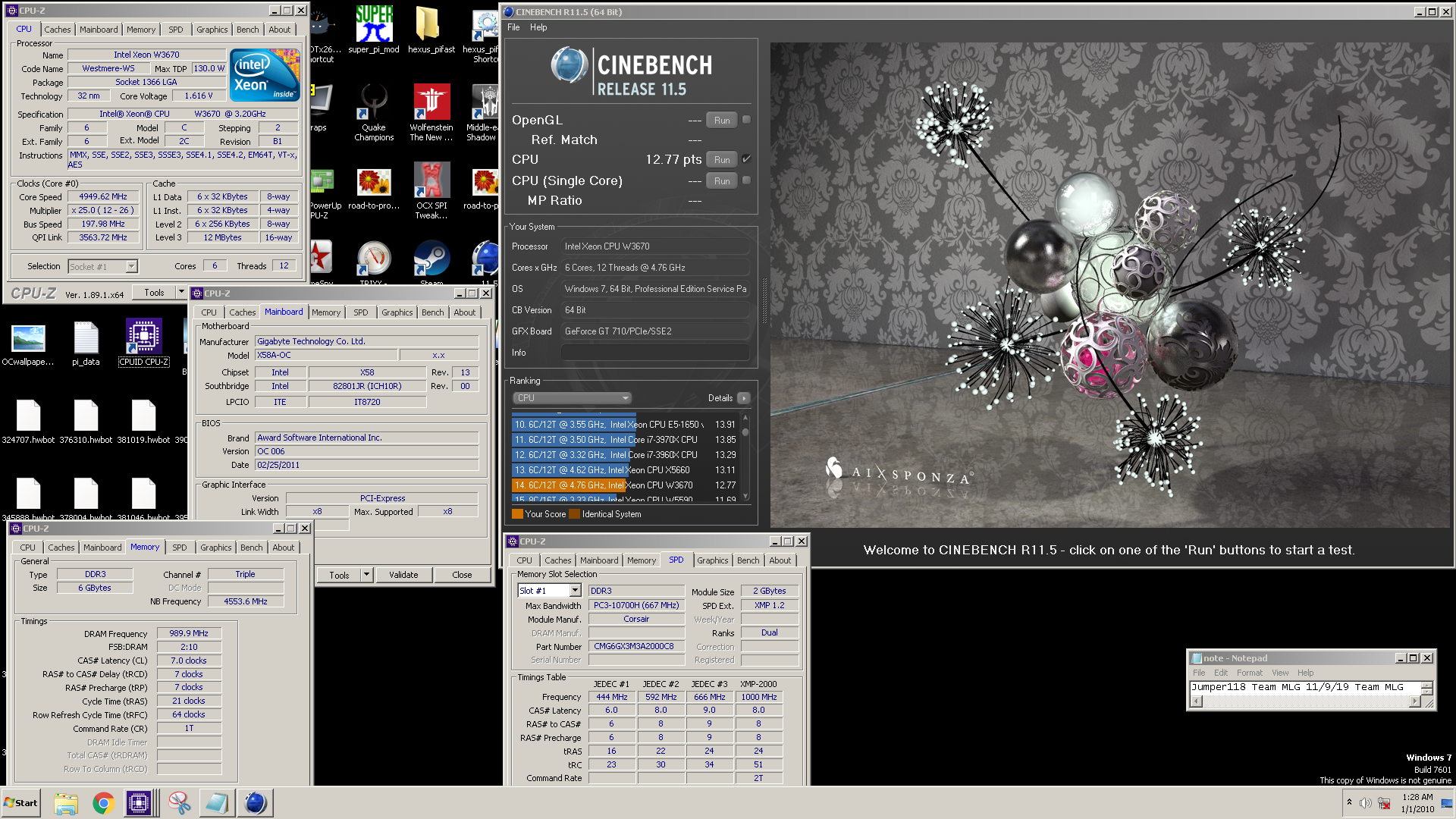1456x819 pixels.
Task: Toggle the CPU test checkbox in Cinebench
Action: tap(746, 159)
